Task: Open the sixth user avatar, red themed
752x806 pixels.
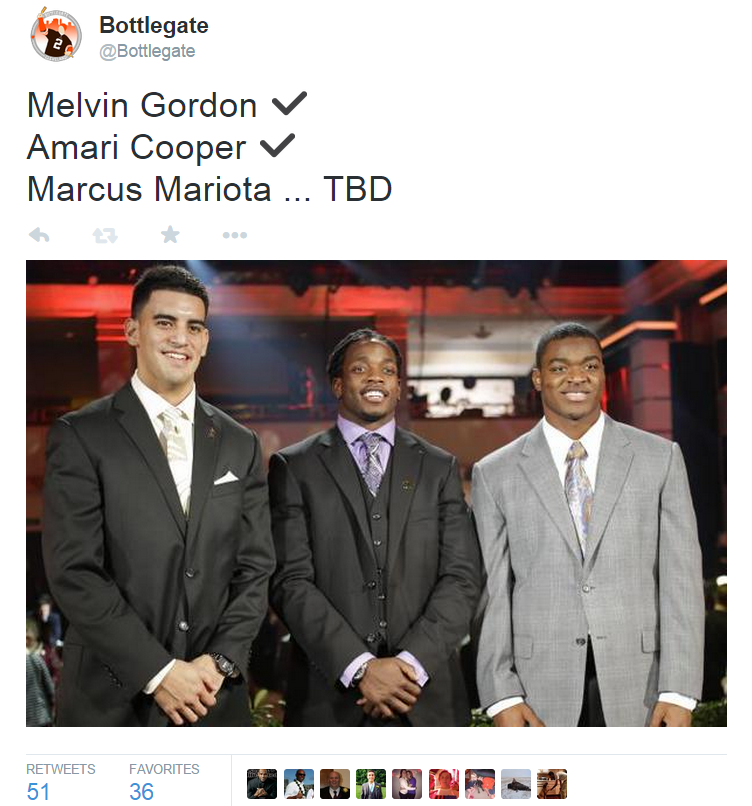Action: pyautogui.click(x=444, y=784)
